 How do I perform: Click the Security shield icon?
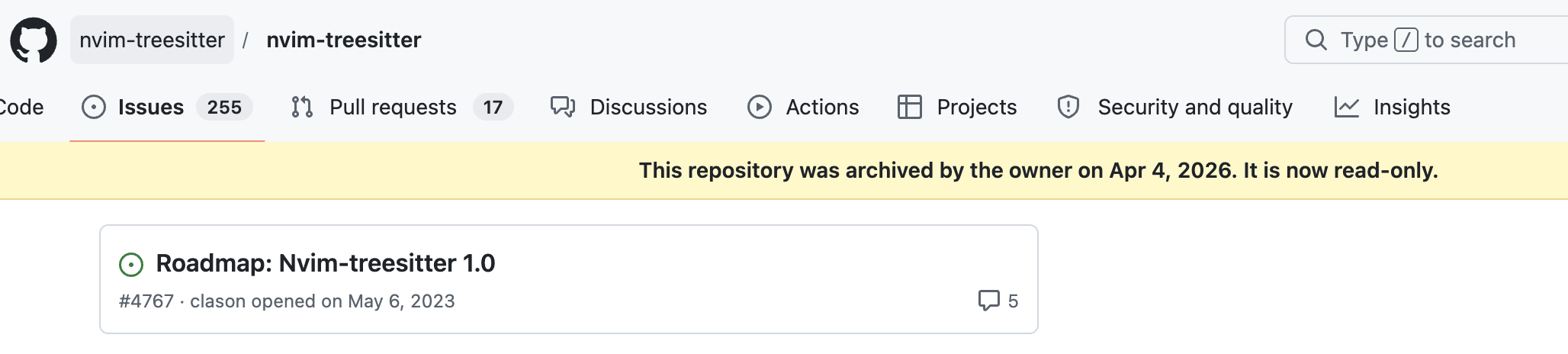point(1068,107)
